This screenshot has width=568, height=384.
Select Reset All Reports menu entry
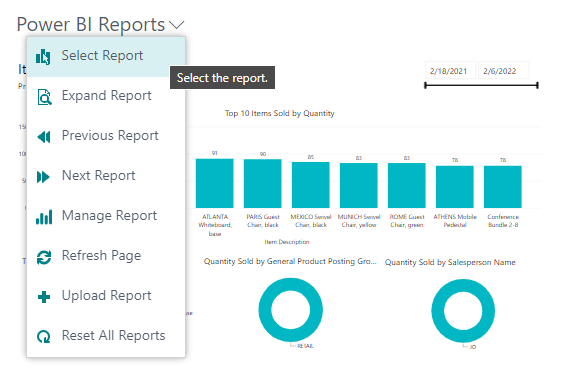click(x=106, y=336)
